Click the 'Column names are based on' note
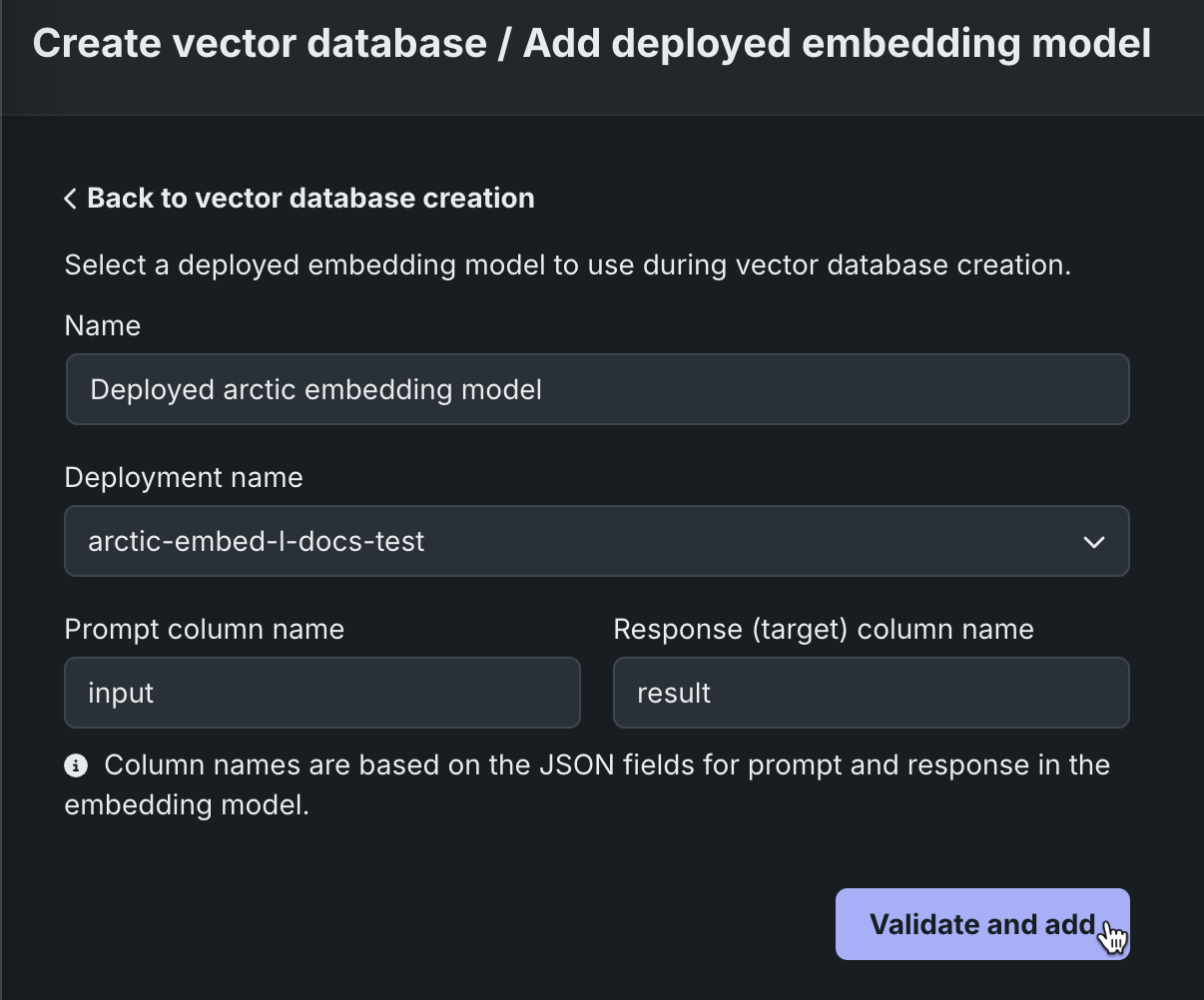The width and height of the screenshot is (1204, 1000). click(x=599, y=765)
